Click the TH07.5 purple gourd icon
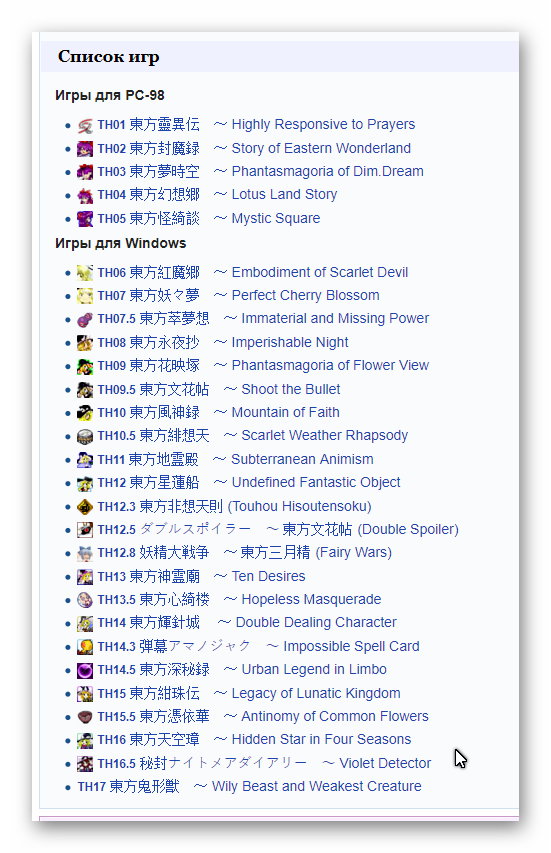The height and width of the screenshot is (853, 551). (85, 319)
